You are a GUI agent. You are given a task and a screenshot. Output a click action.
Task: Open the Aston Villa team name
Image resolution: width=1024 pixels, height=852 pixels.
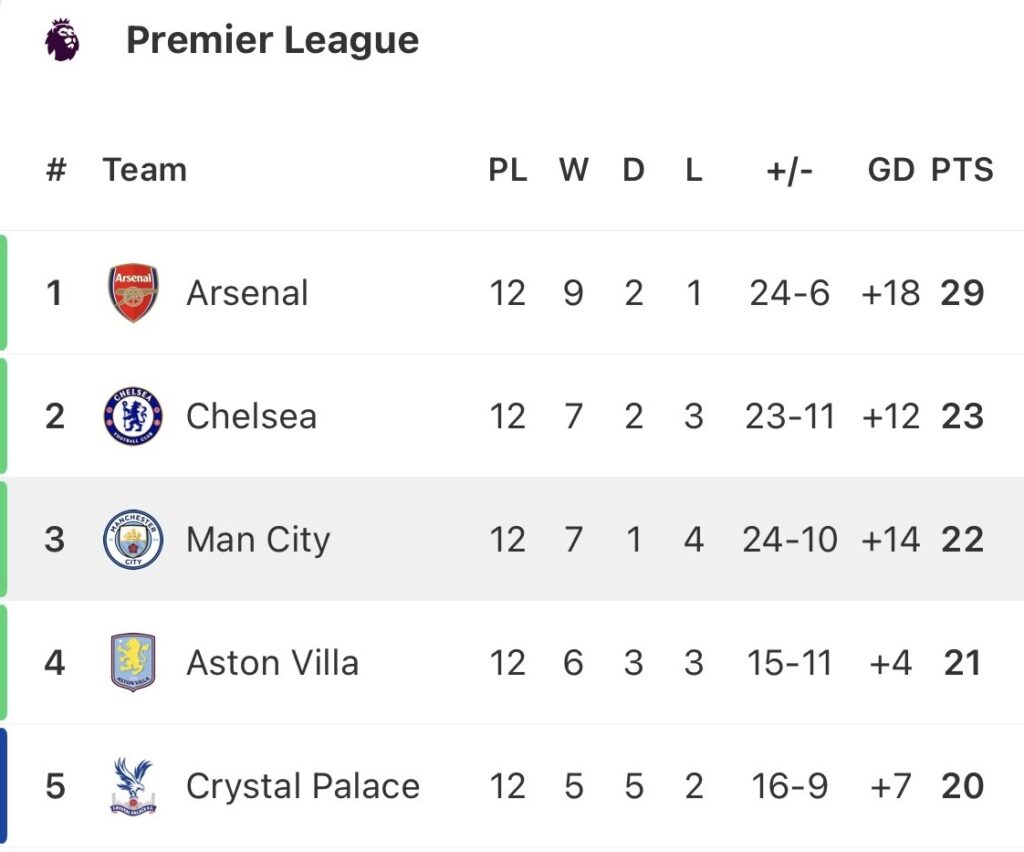click(x=272, y=663)
